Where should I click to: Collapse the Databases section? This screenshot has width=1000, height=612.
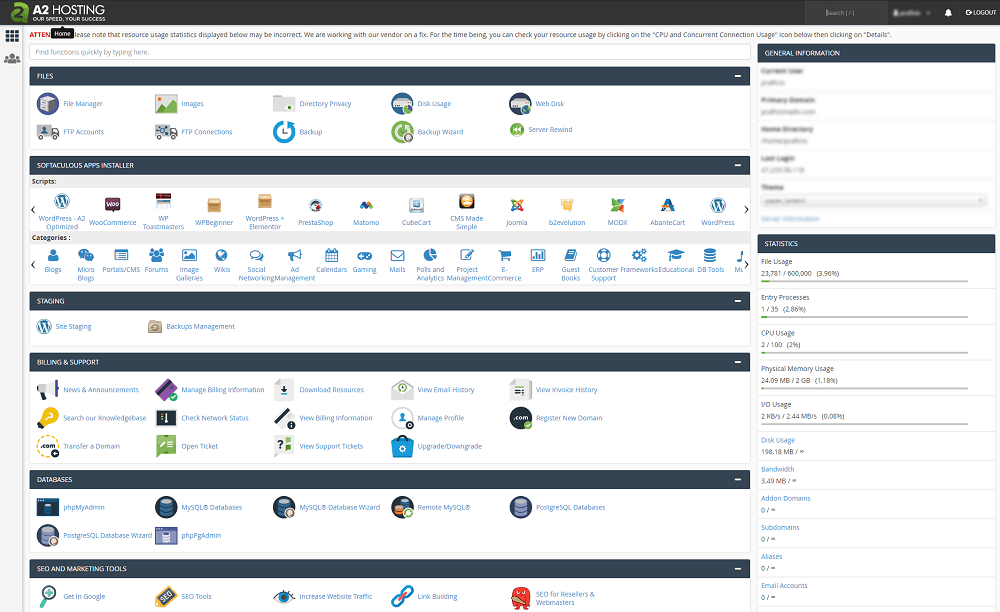pyautogui.click(x=738, y=479)
